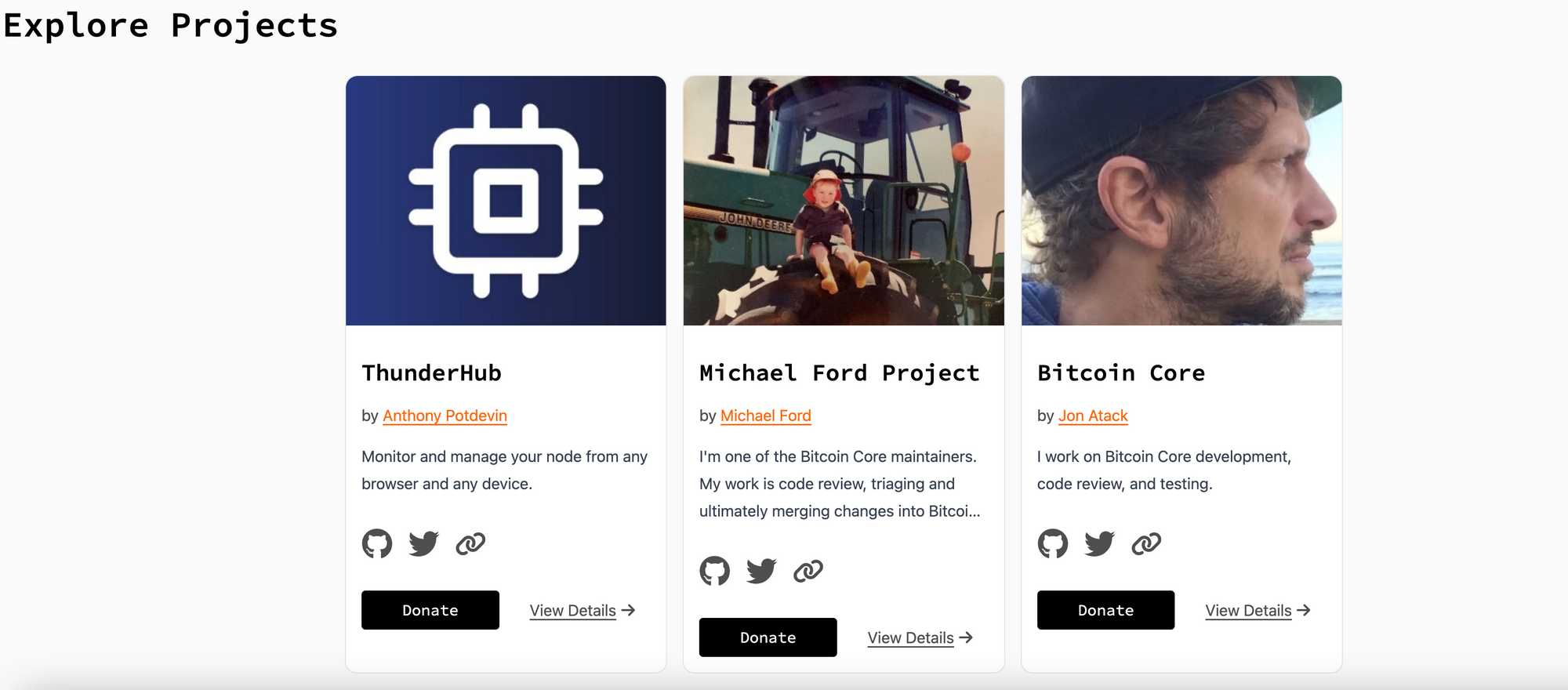
Task: Open ThunderHub's website chain-link icon
Action: coord(470,543)
